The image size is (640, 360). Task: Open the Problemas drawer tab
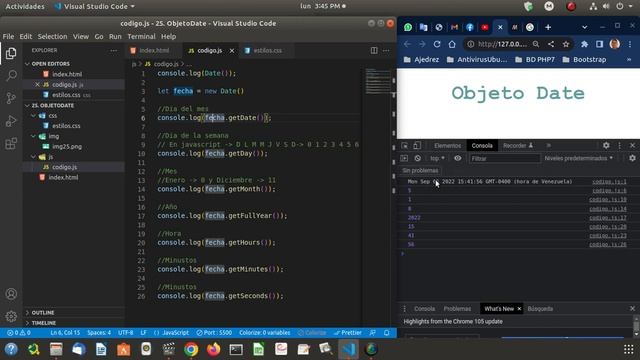tap(457, 309)
